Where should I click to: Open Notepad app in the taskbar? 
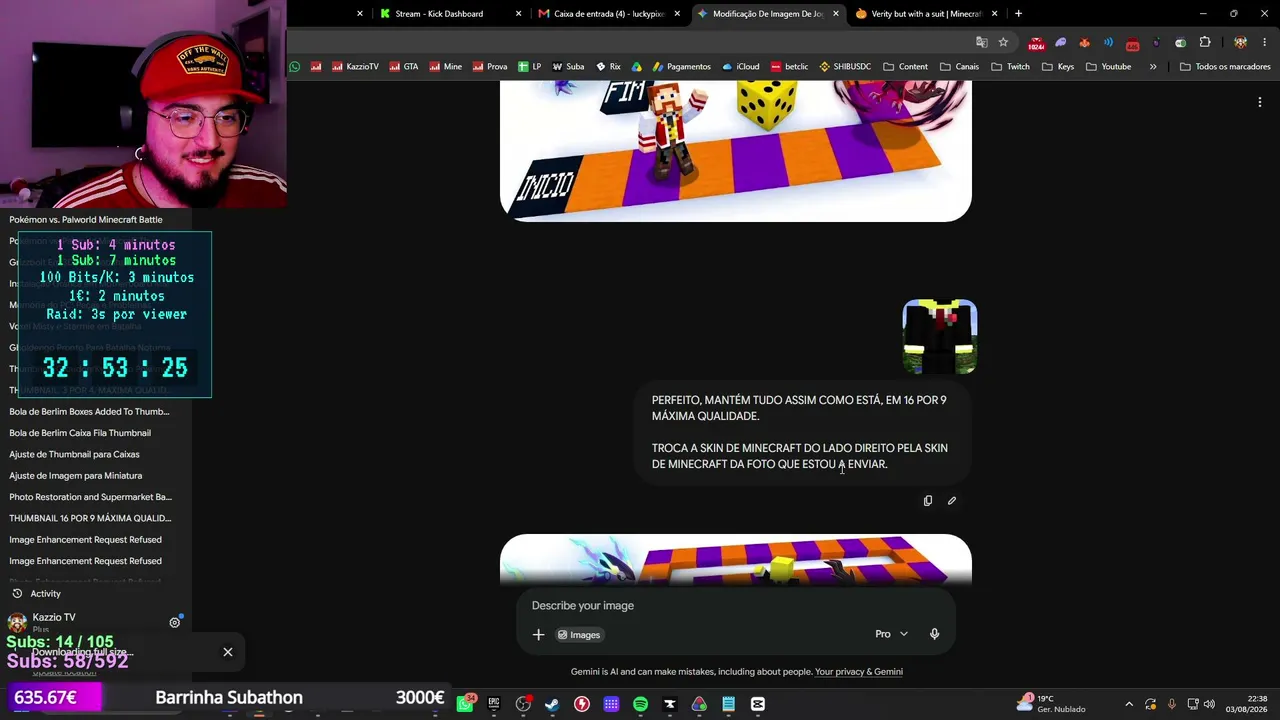click(x=729, y=704)
